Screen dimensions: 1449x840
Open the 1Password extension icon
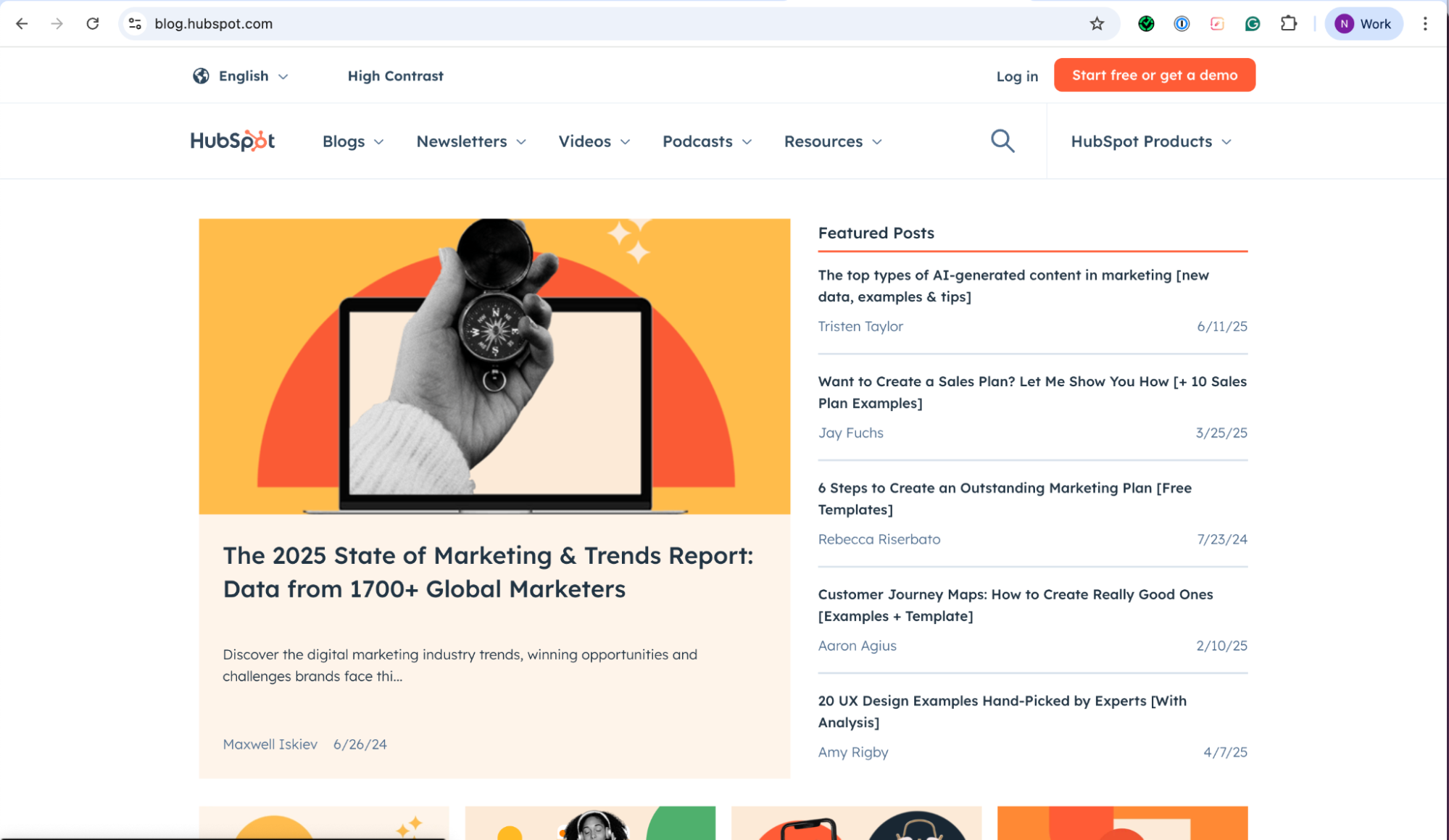point(1182,24)
